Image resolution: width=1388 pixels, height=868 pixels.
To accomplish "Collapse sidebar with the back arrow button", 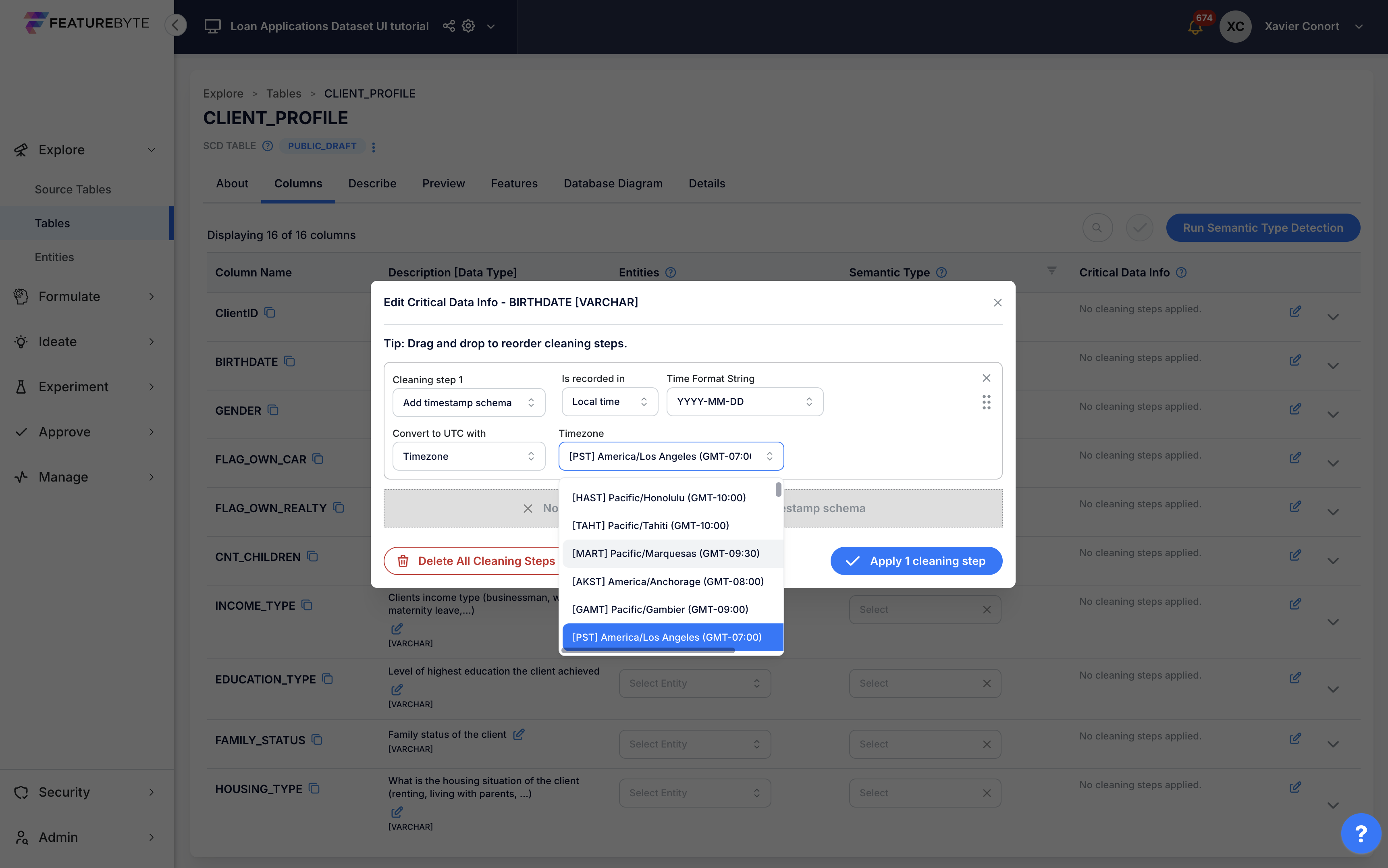I will pyautogui.click(x=176, y=25).
